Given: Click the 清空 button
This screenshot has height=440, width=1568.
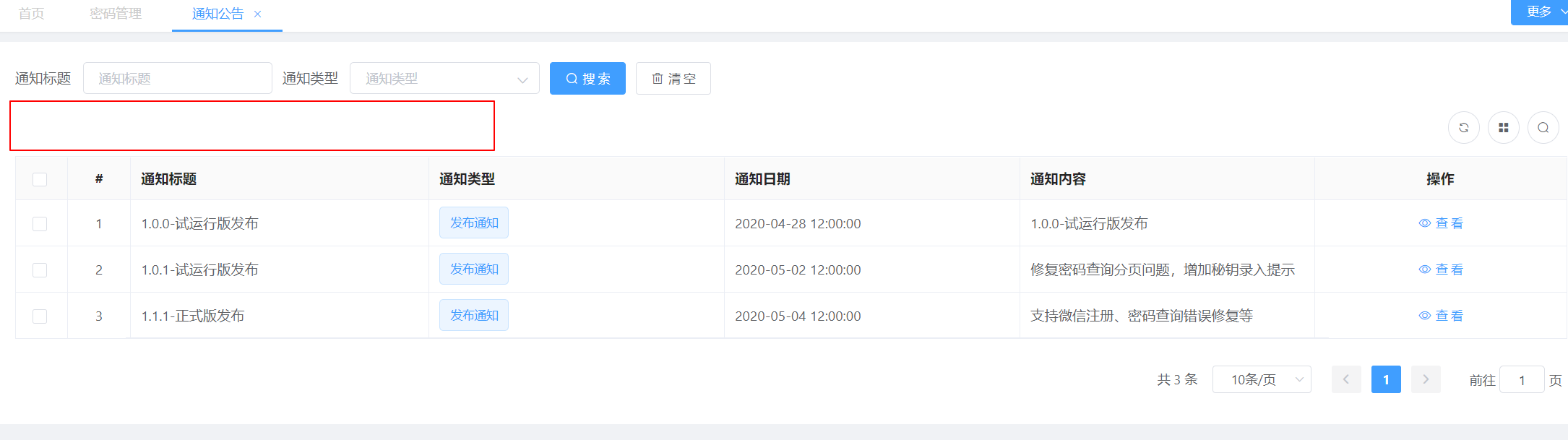Looking at the screenshot, I should pyautogui.click(x=673, y=79).
